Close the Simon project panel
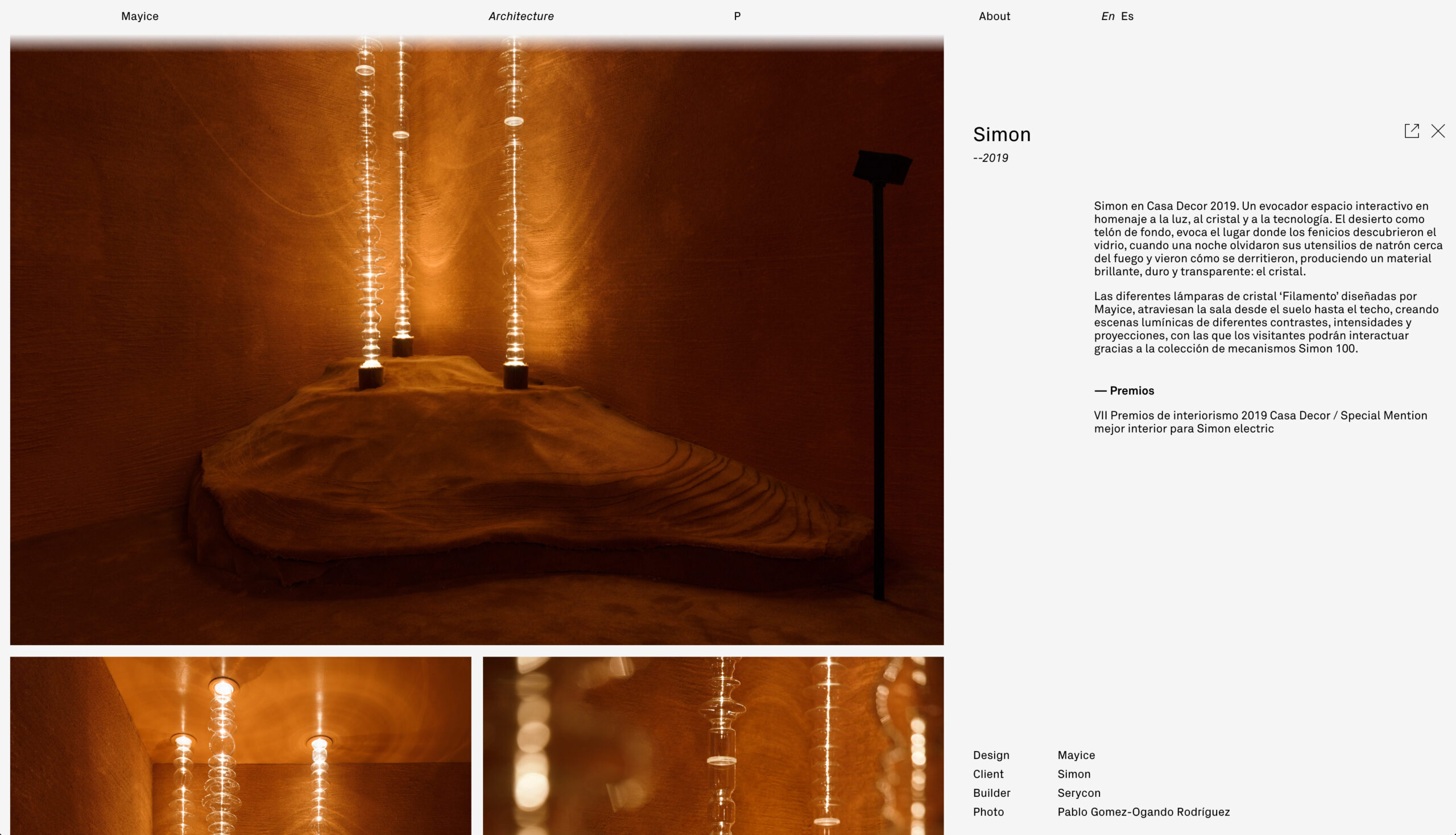The image size is (1456, 835). [x=1438, y=131]
